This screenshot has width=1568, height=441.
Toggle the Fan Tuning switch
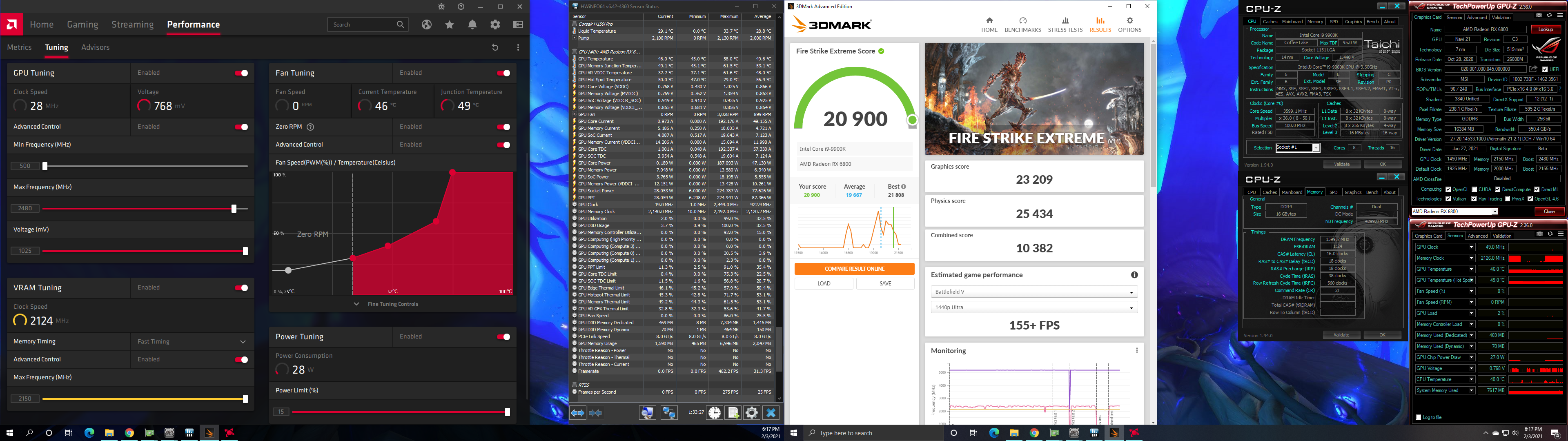503,73
